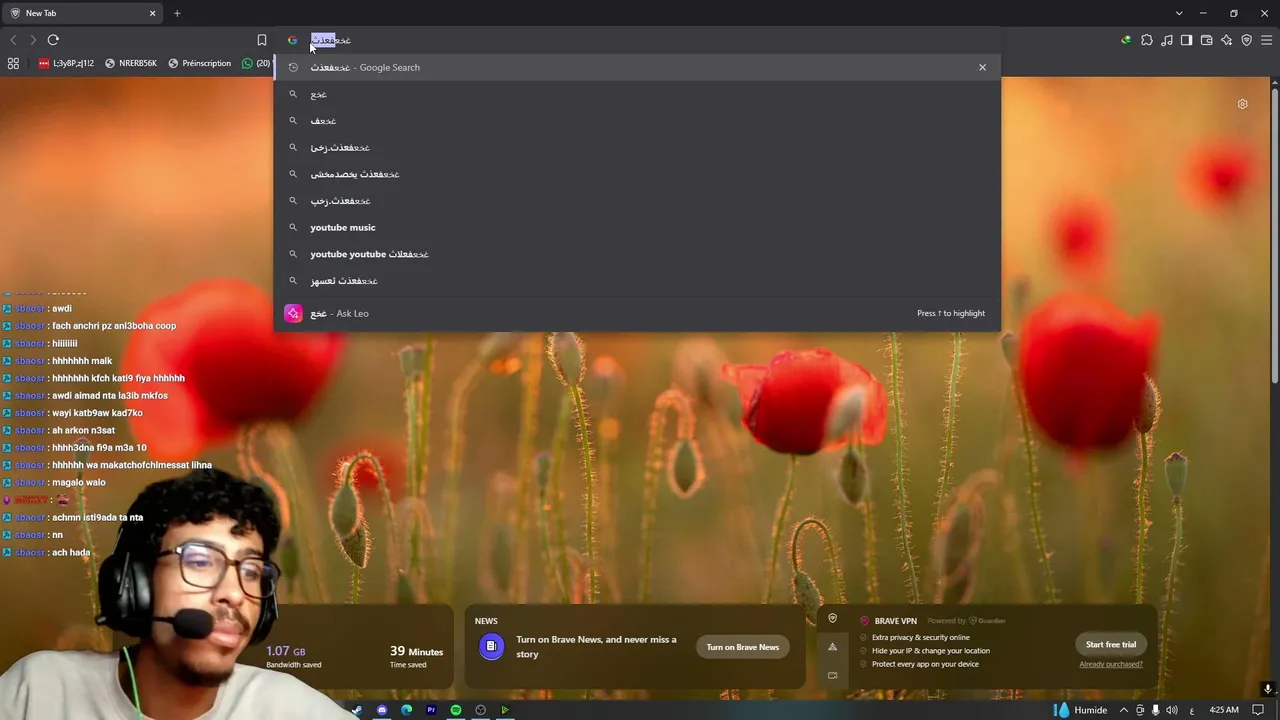Open the Internet Download Manager extension
This screenshot has height=720, width=1280.
coord(1126,40)
